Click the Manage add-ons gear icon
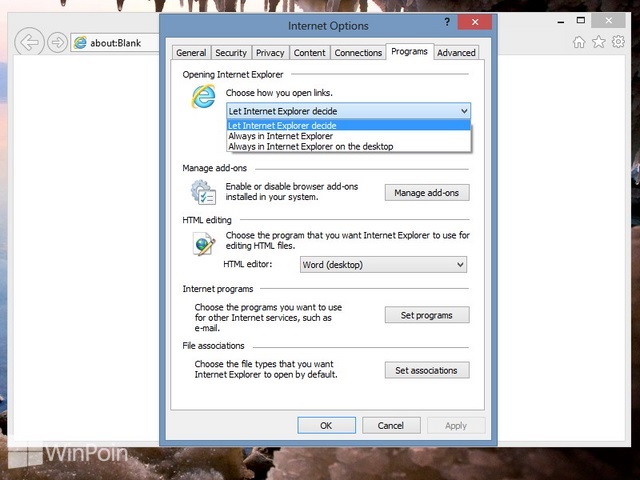This screenshot has width=640, height=480. 203,192
